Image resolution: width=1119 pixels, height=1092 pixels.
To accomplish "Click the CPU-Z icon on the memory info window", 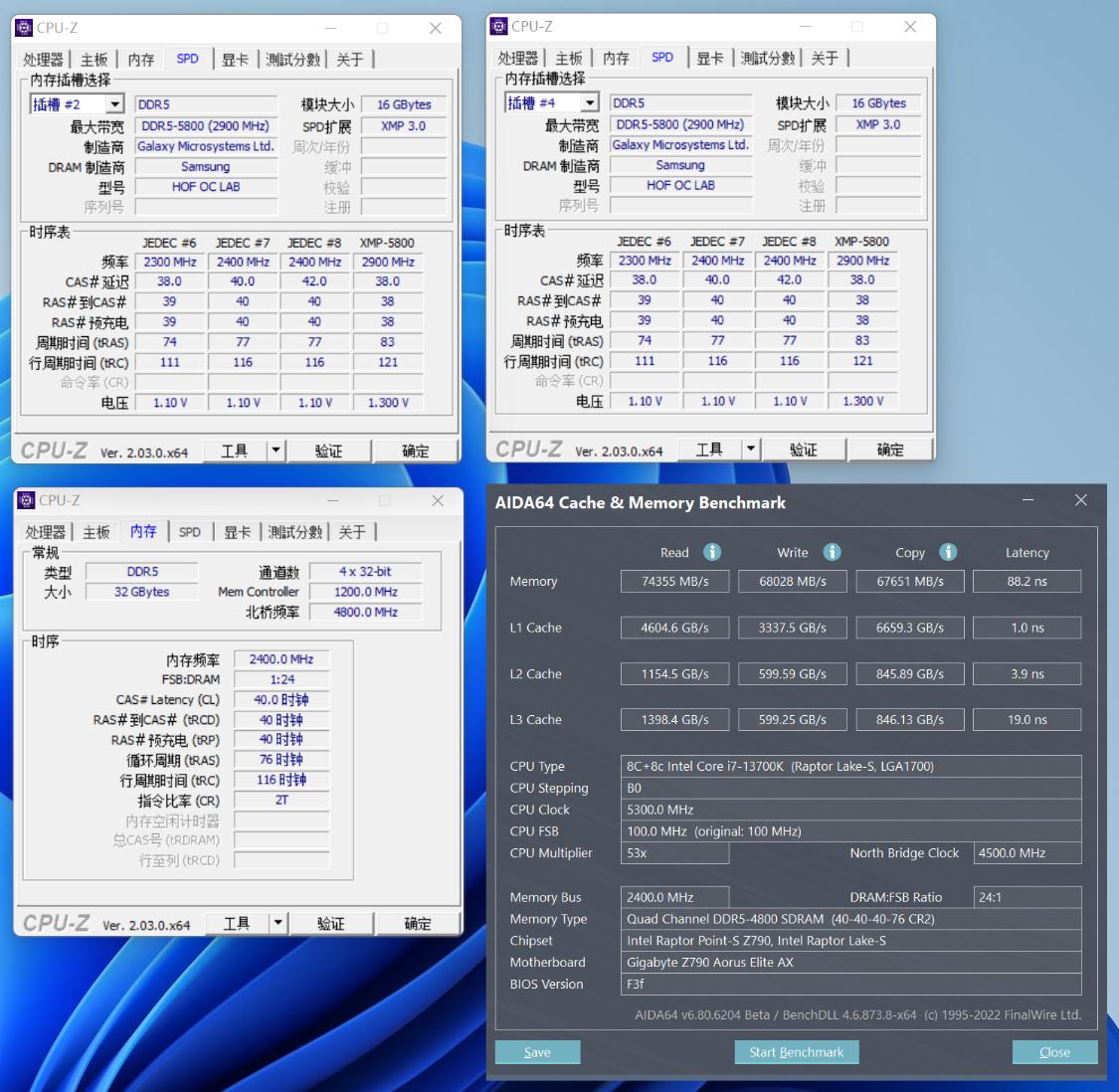I will 26,500.
